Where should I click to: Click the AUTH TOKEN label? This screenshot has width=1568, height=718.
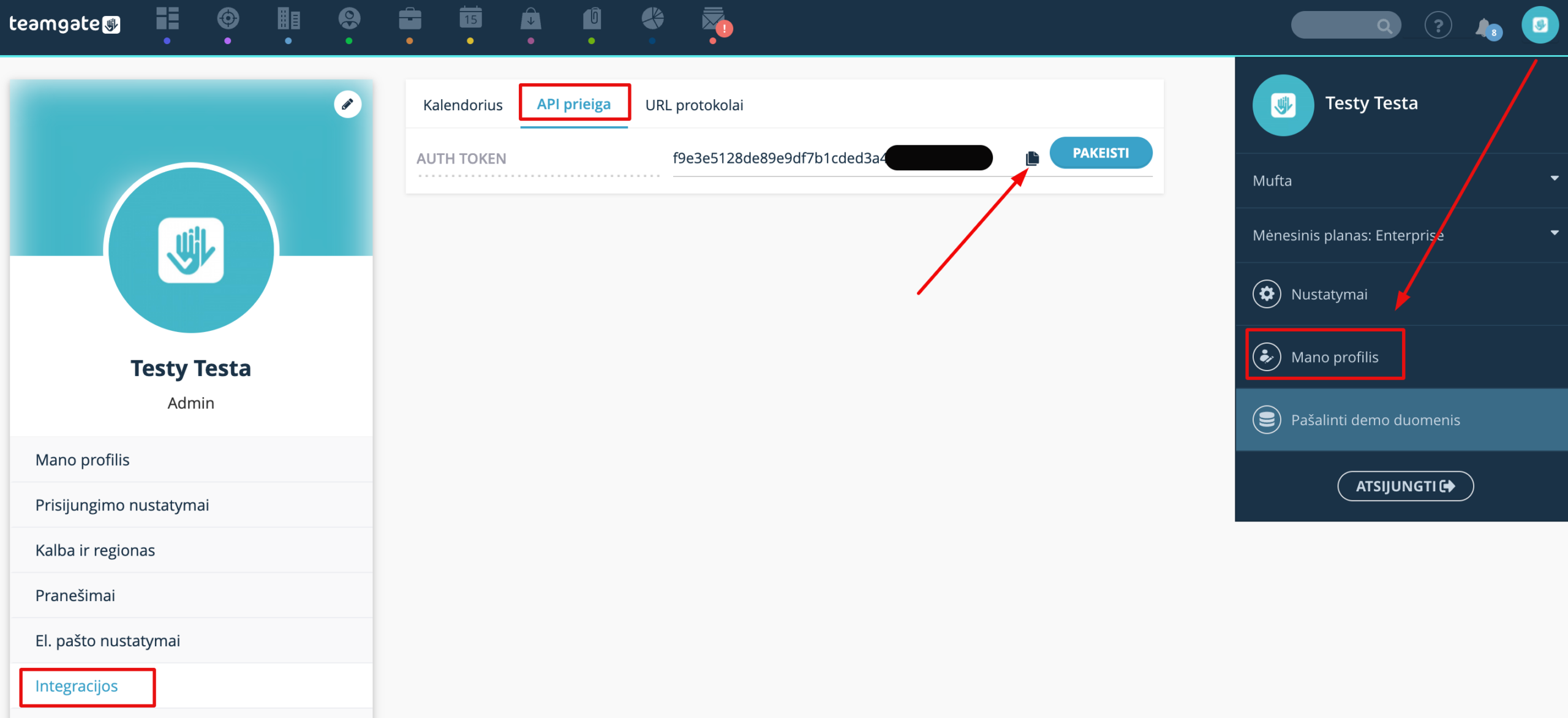coord(461,159)
